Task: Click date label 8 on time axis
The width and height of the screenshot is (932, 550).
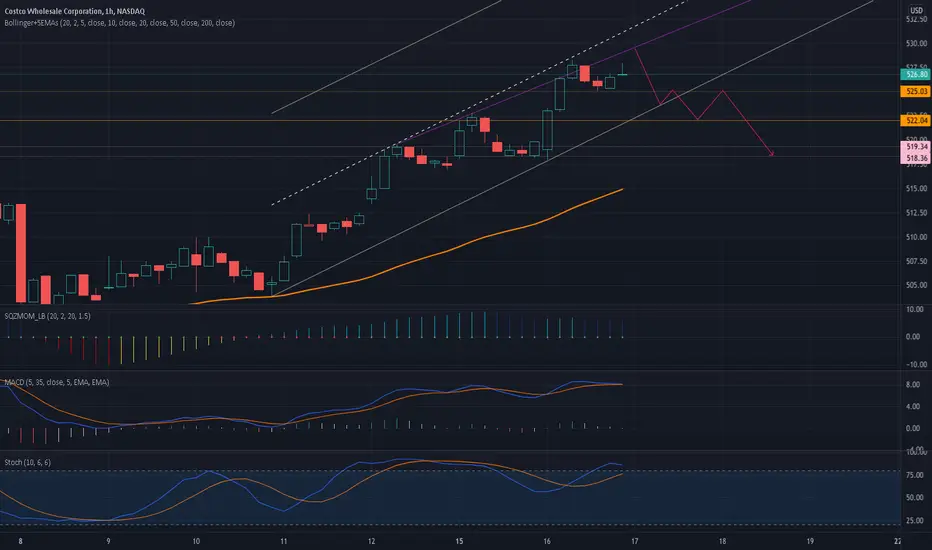Action: point(21,541)
